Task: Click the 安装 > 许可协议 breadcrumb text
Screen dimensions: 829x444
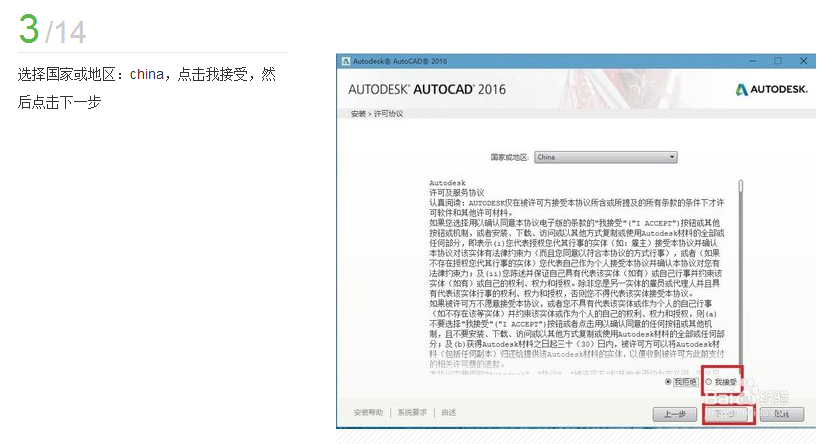Action: (377, 114)
